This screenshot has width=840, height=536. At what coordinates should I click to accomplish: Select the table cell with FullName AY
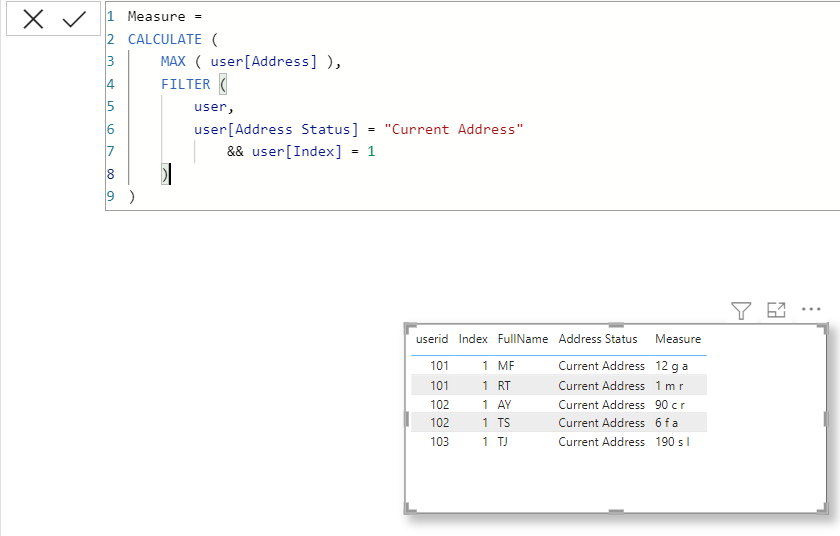point(504,405)
